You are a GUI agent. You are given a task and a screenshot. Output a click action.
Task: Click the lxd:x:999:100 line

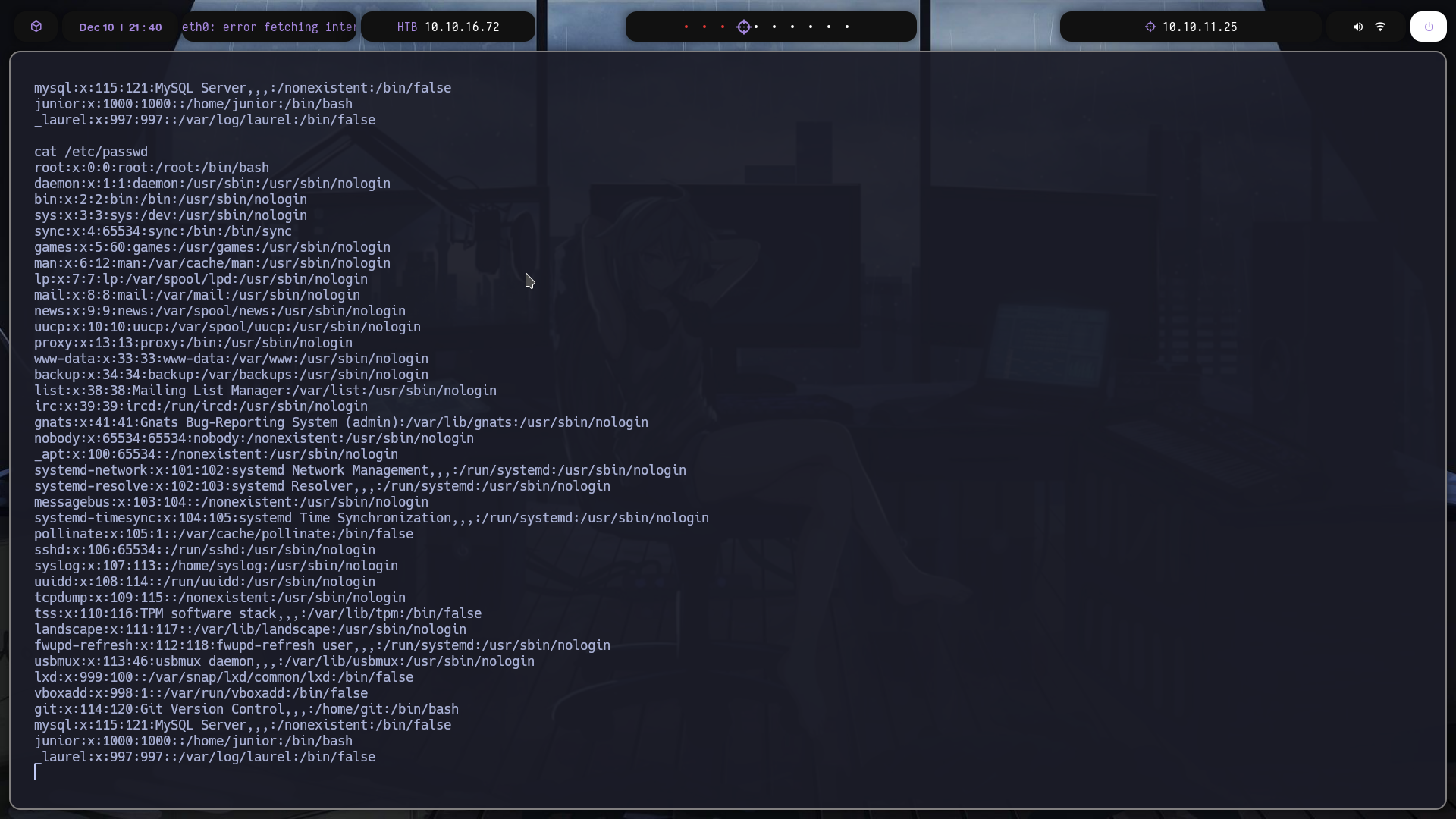(x=224, y=677)
